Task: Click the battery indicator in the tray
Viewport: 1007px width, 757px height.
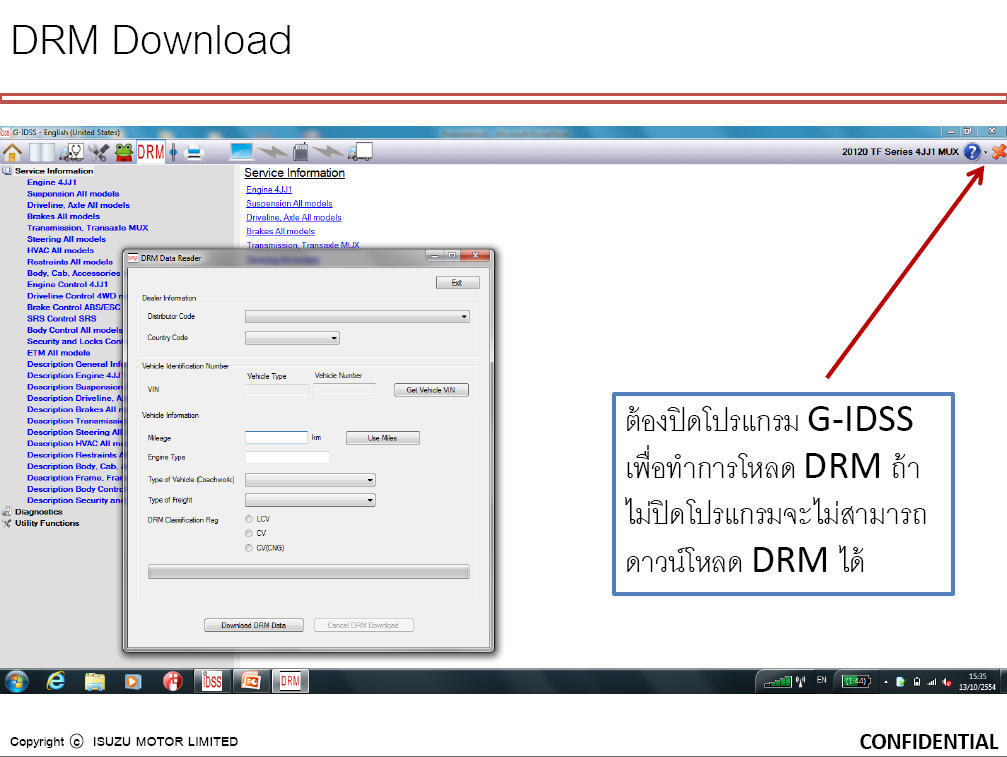Action: tap(855, 681)
